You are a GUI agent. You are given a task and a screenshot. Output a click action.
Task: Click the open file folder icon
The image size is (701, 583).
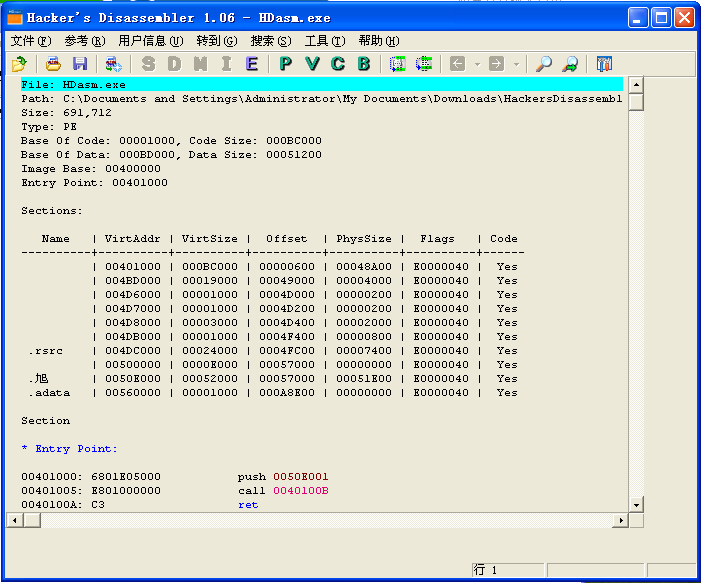tap(19, 64)
